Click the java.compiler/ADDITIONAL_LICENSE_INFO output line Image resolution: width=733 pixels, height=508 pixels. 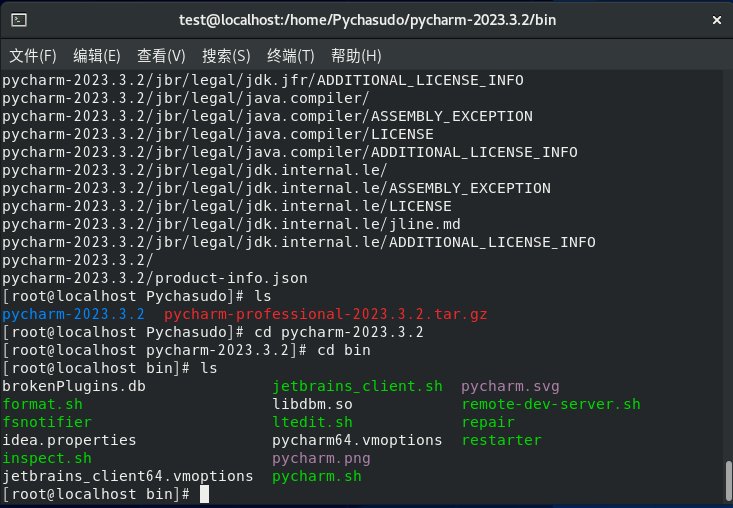(x=290, y=152)
